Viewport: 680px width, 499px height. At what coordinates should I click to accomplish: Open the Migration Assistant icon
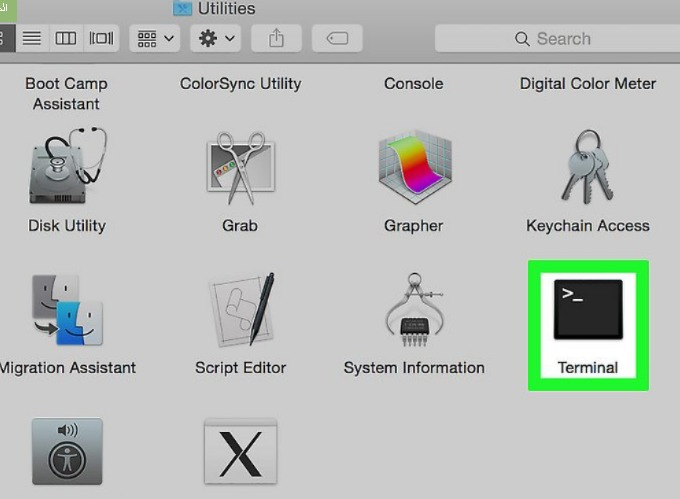pyautogui.click(x=68, y=310)
